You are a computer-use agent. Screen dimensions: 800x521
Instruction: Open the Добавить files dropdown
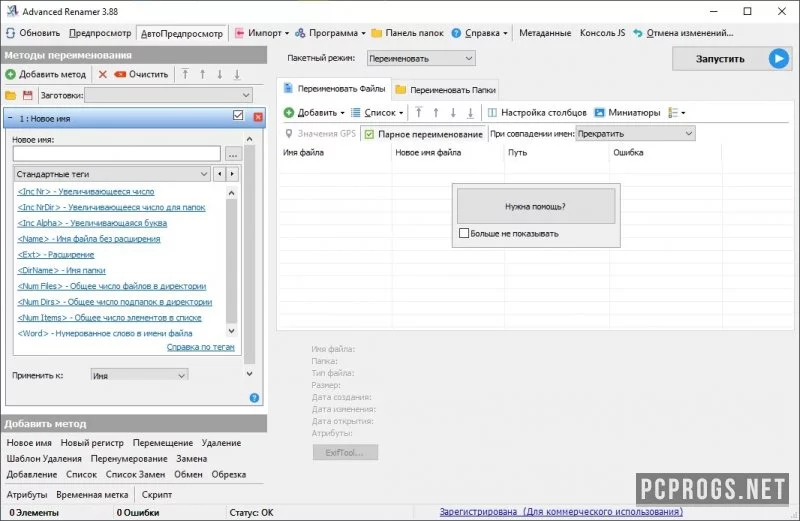314,113
